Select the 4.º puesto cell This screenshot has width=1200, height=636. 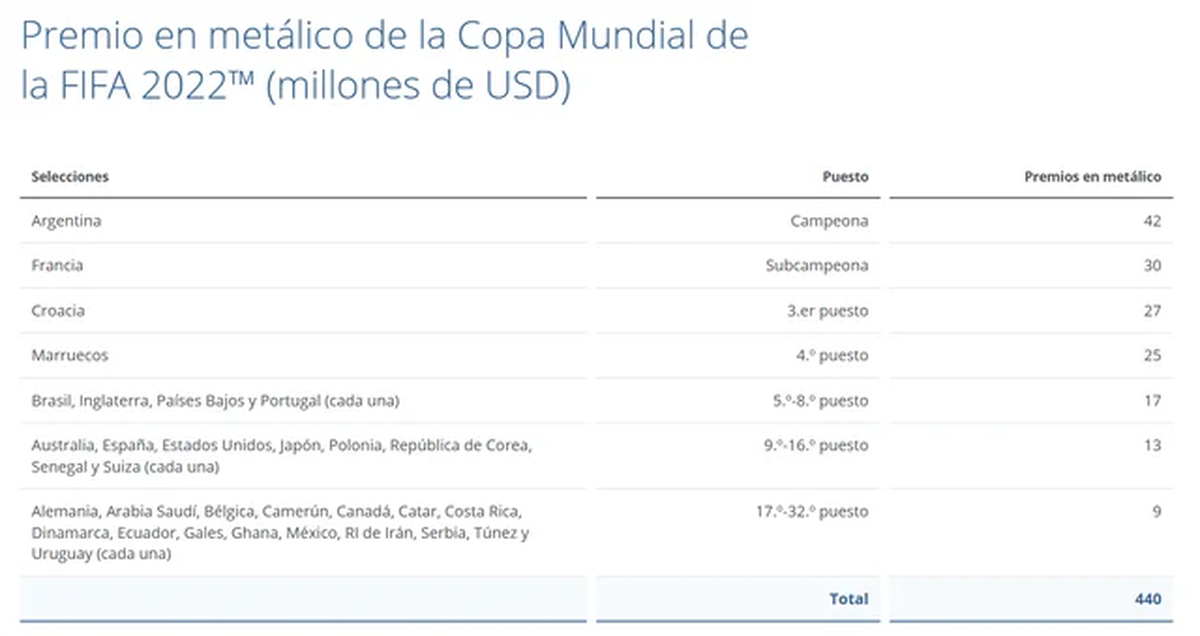[830, 355]
